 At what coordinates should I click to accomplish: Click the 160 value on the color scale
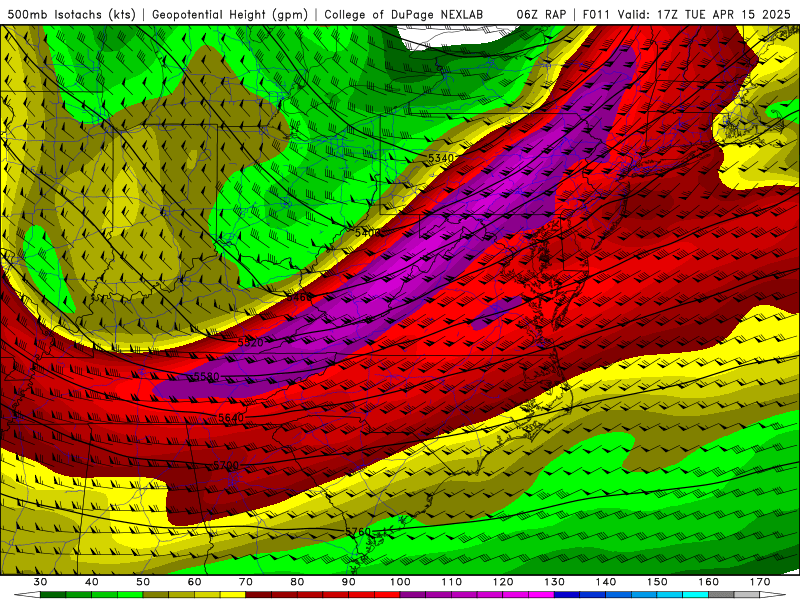(x=709, y=582)
